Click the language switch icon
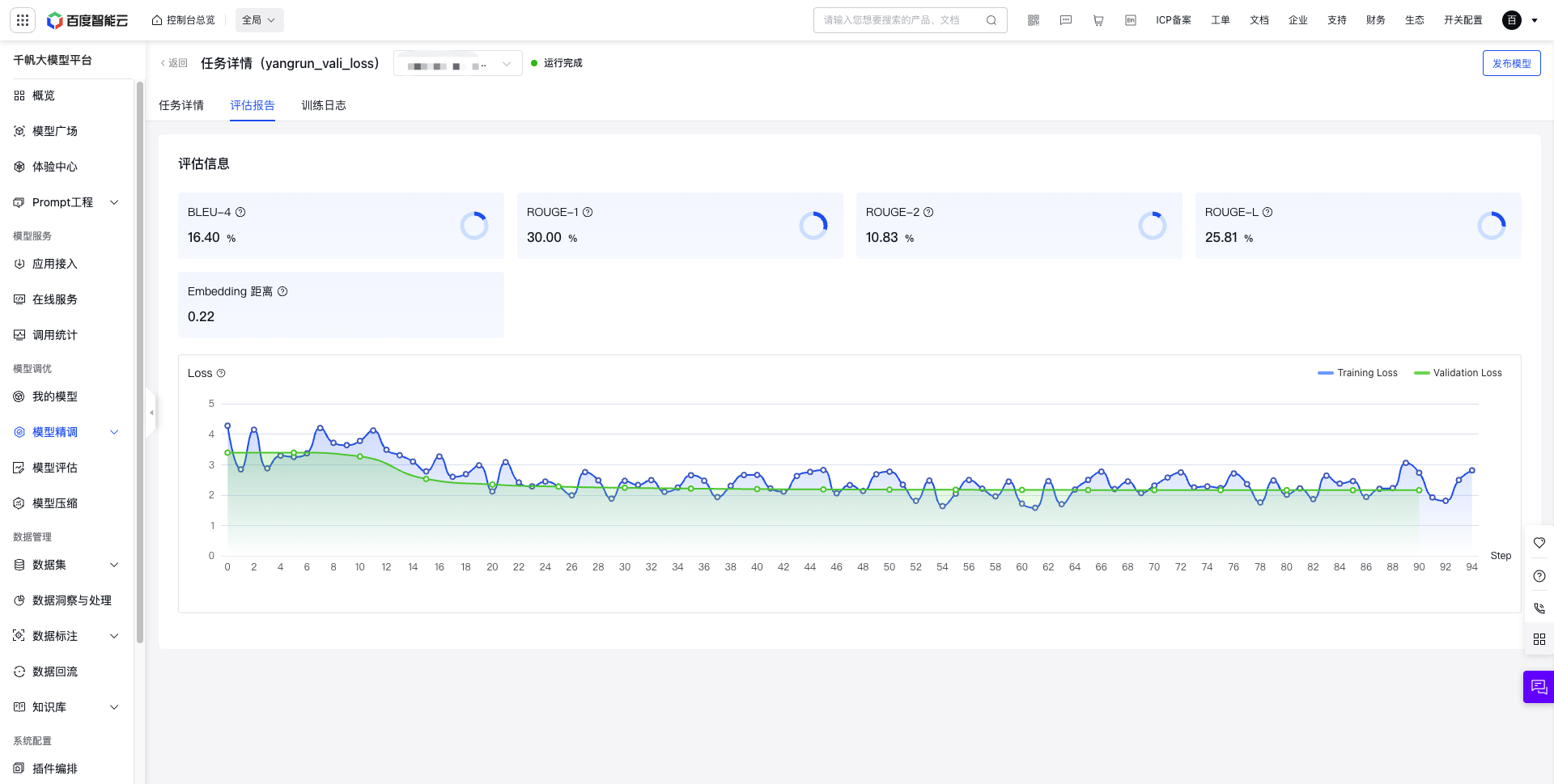Image resolution: width=1554 pixels, height=784 pixels. pos(1131,20)
